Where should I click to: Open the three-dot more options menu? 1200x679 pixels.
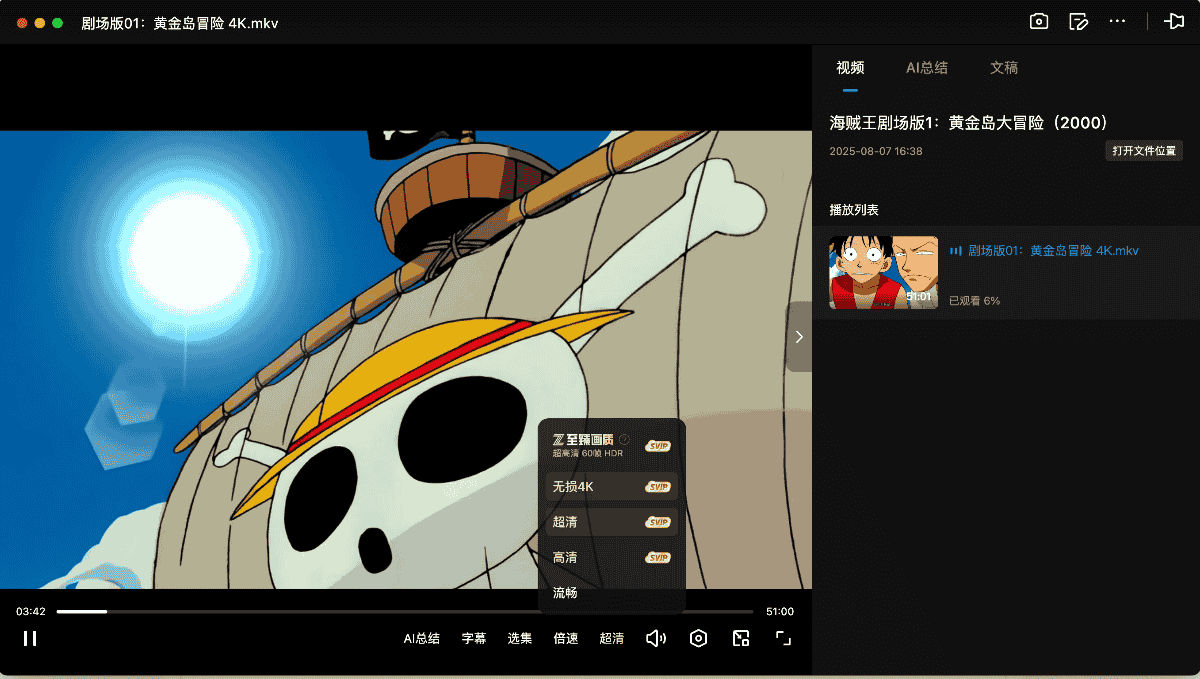point(1118,21)
